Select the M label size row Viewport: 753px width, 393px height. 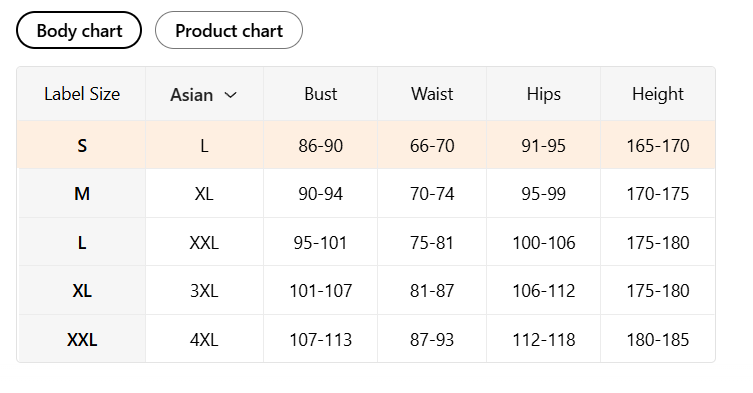[366, 193]
